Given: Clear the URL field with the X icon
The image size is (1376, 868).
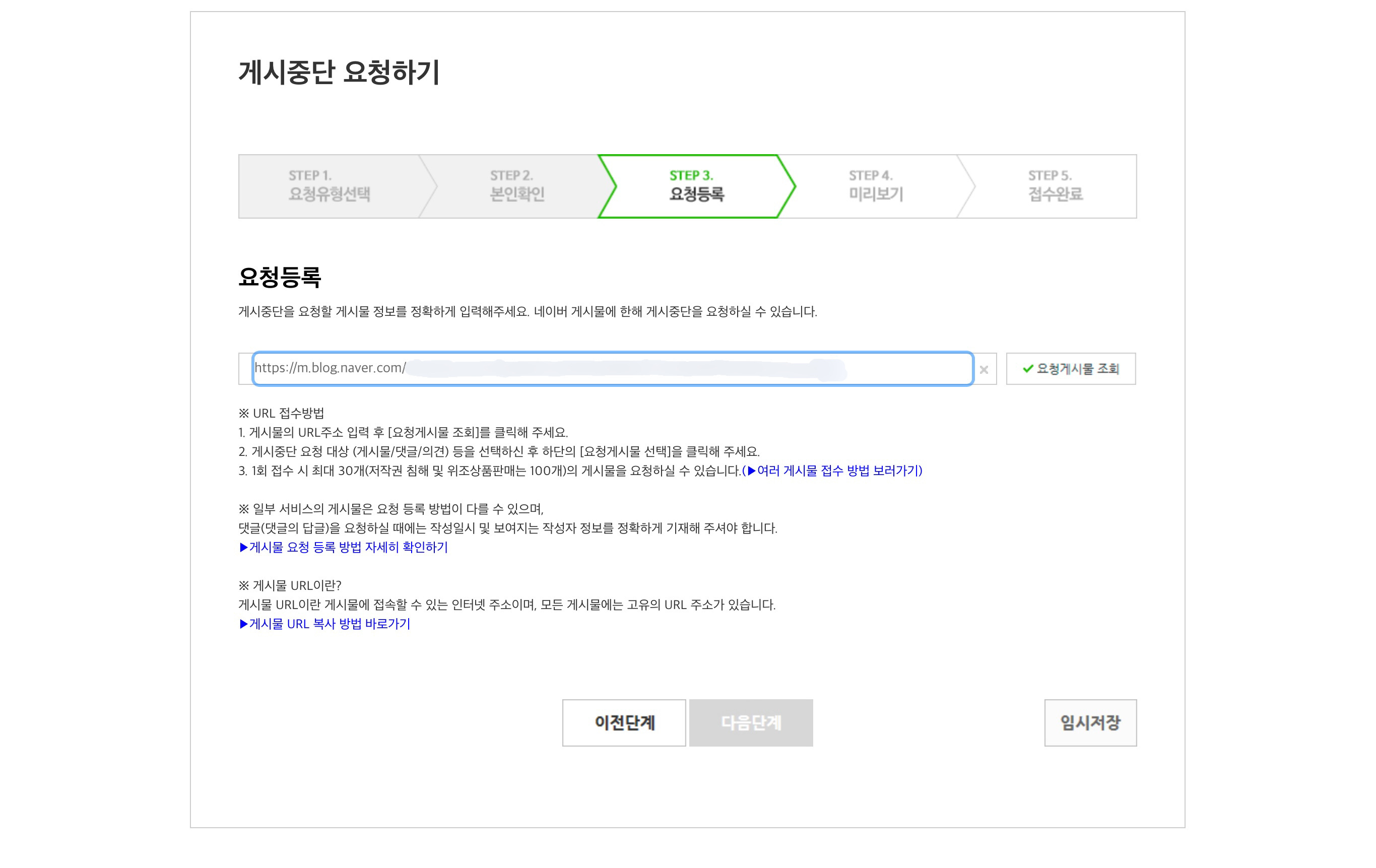Looking at the screenshot, I should click(984, 370).
